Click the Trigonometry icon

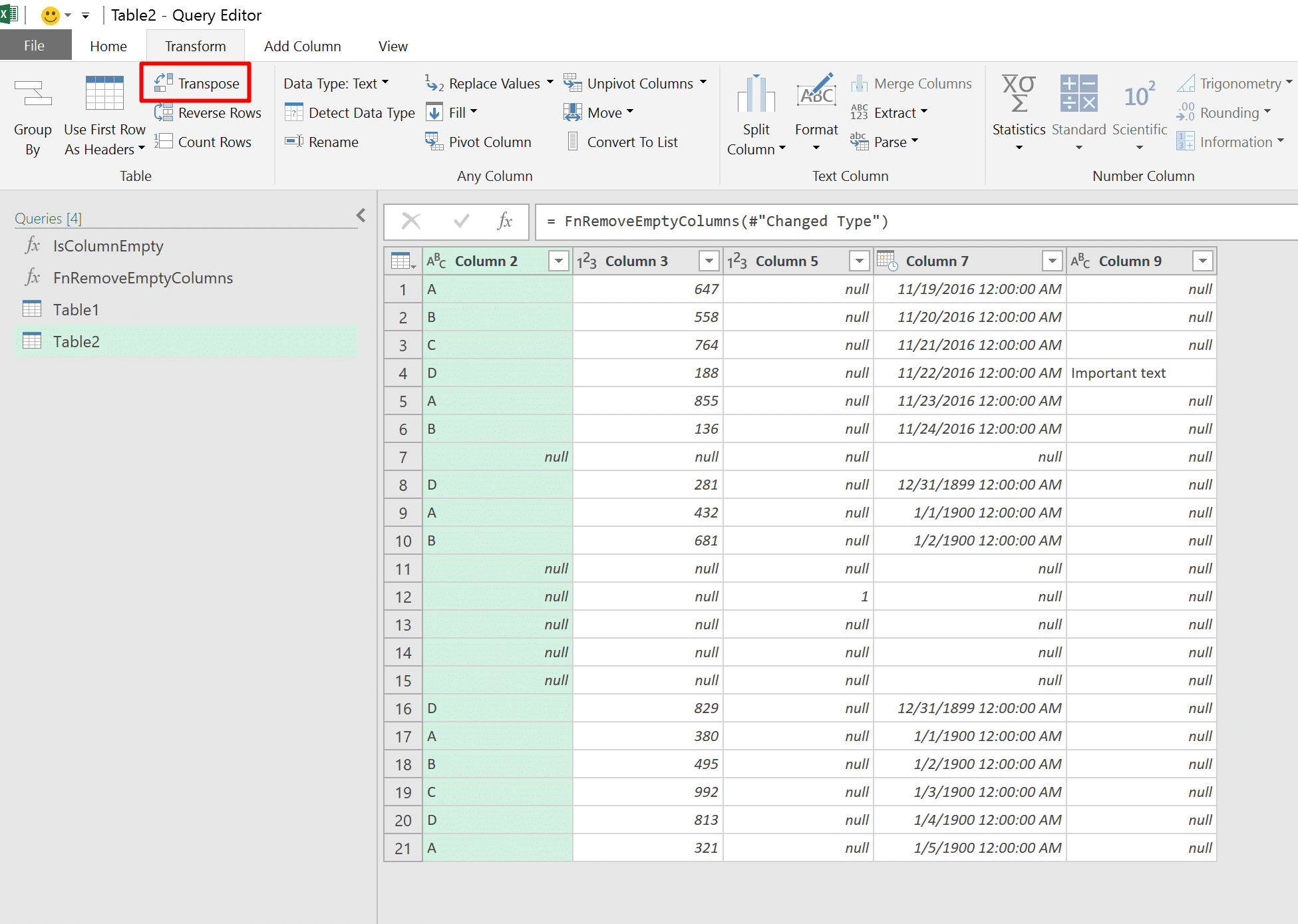coord(1186,83)
